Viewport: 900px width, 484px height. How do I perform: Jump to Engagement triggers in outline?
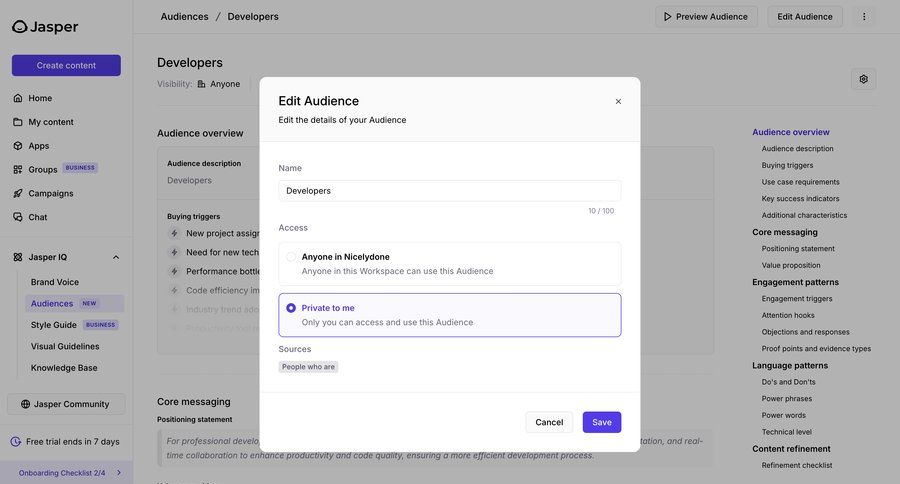click(x=797, y=299)
